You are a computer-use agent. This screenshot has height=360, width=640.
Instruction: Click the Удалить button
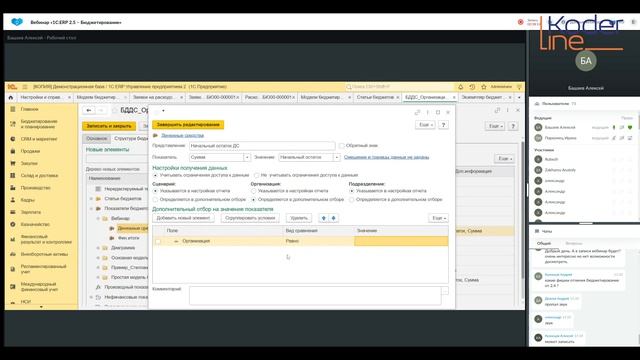299,218
